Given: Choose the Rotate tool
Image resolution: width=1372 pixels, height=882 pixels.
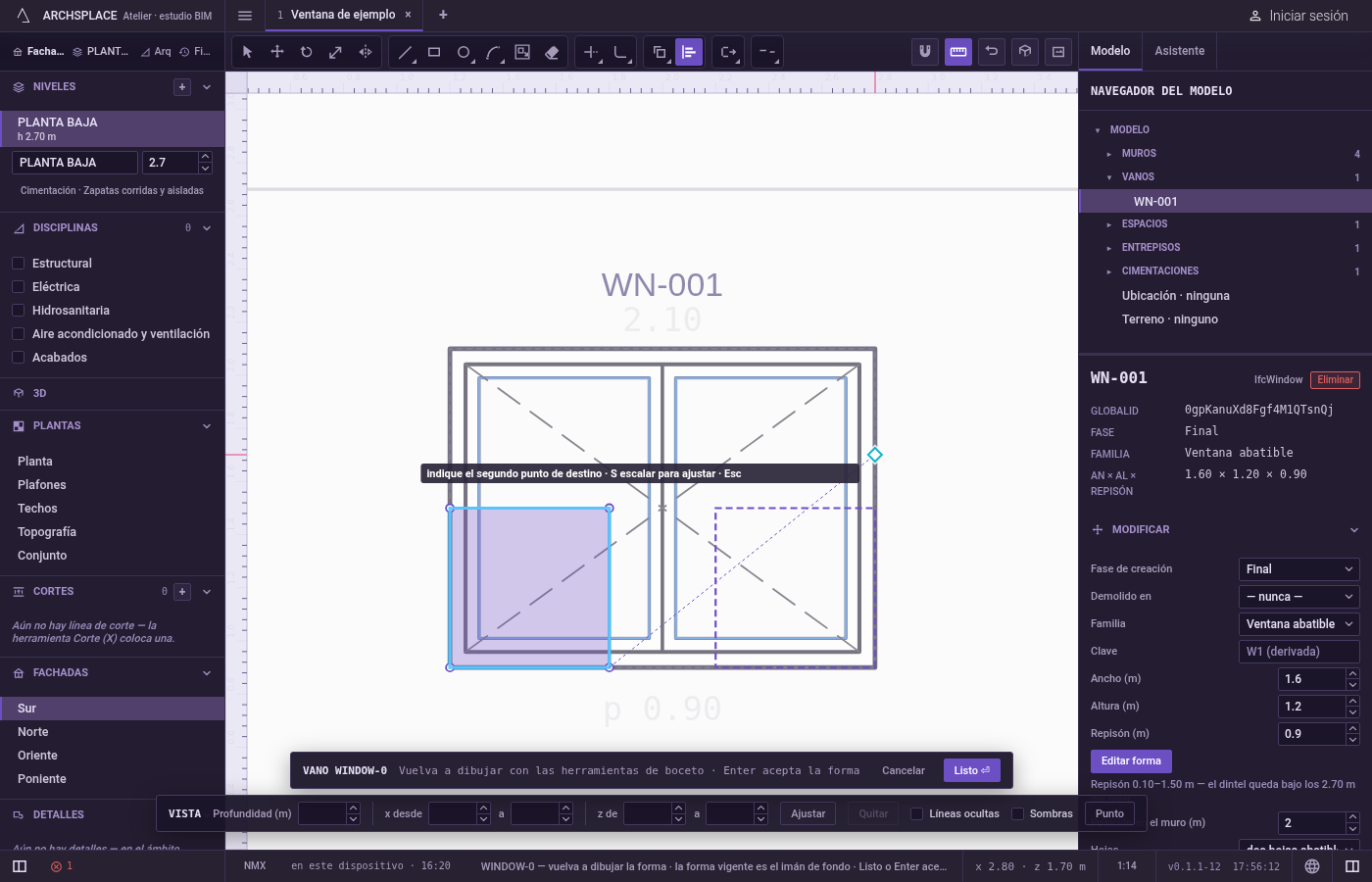Looking at the screenshot, I should [x=307, y=52].
